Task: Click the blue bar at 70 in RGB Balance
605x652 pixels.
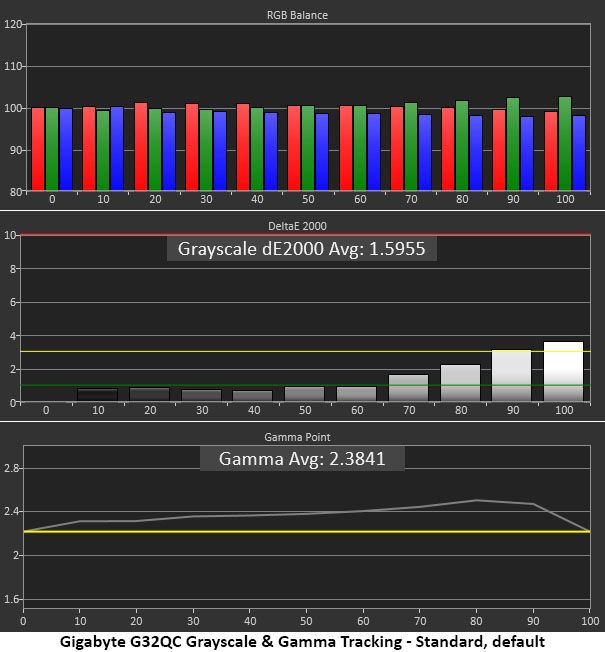Action: point(425,153)
